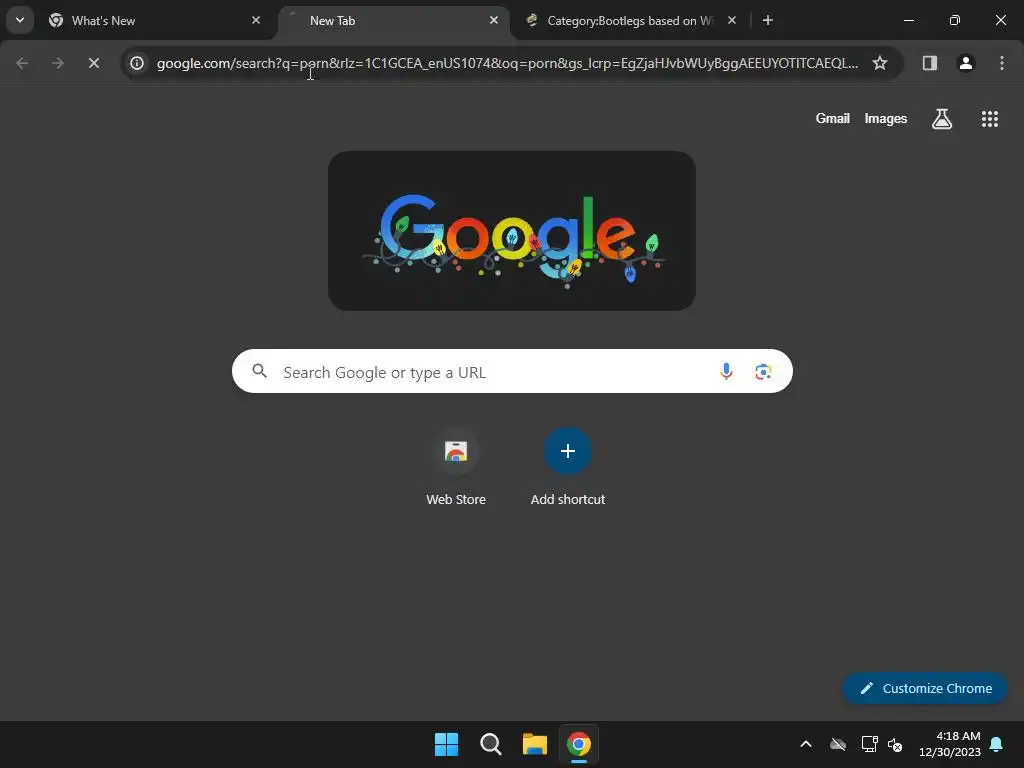Close the Category:Bootlegs tab
Screen dimensions: 1024x768
732,21
